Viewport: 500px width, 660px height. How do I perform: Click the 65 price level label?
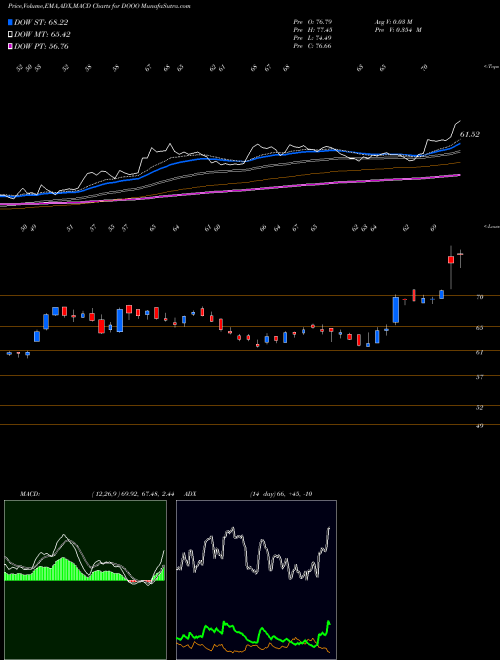click(479, 327)
